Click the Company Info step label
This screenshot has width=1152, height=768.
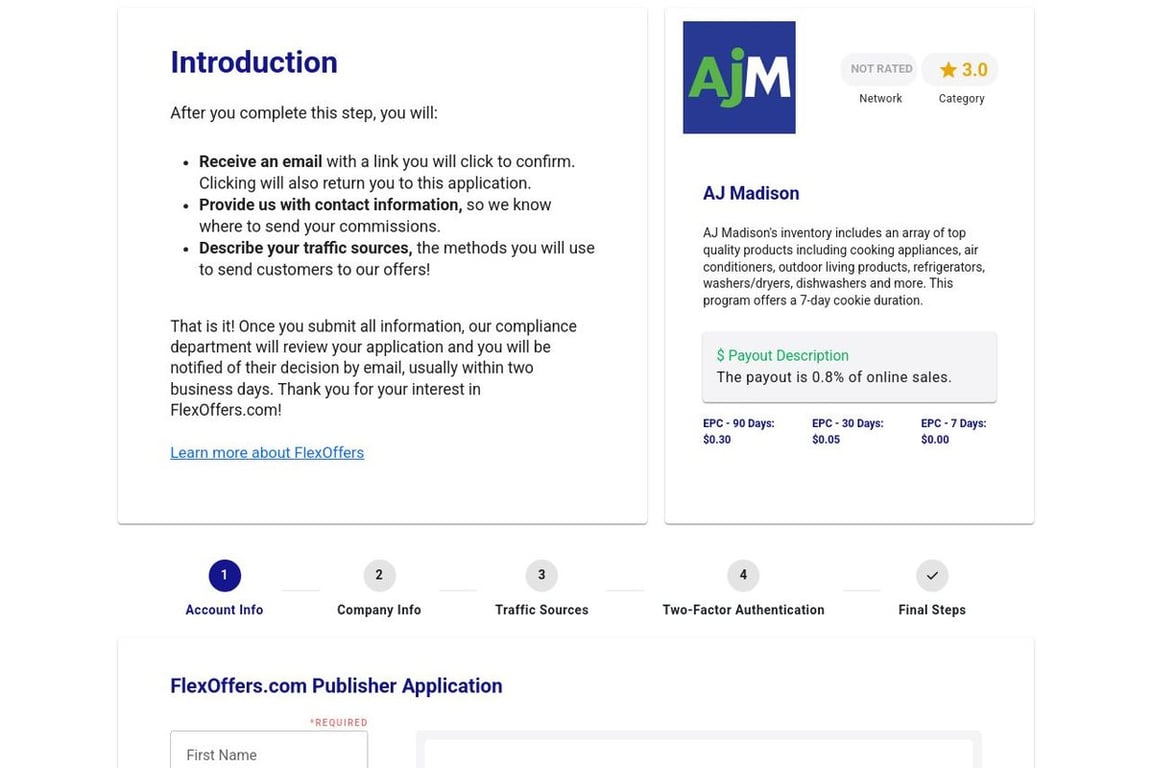click(x=379, y=610)
